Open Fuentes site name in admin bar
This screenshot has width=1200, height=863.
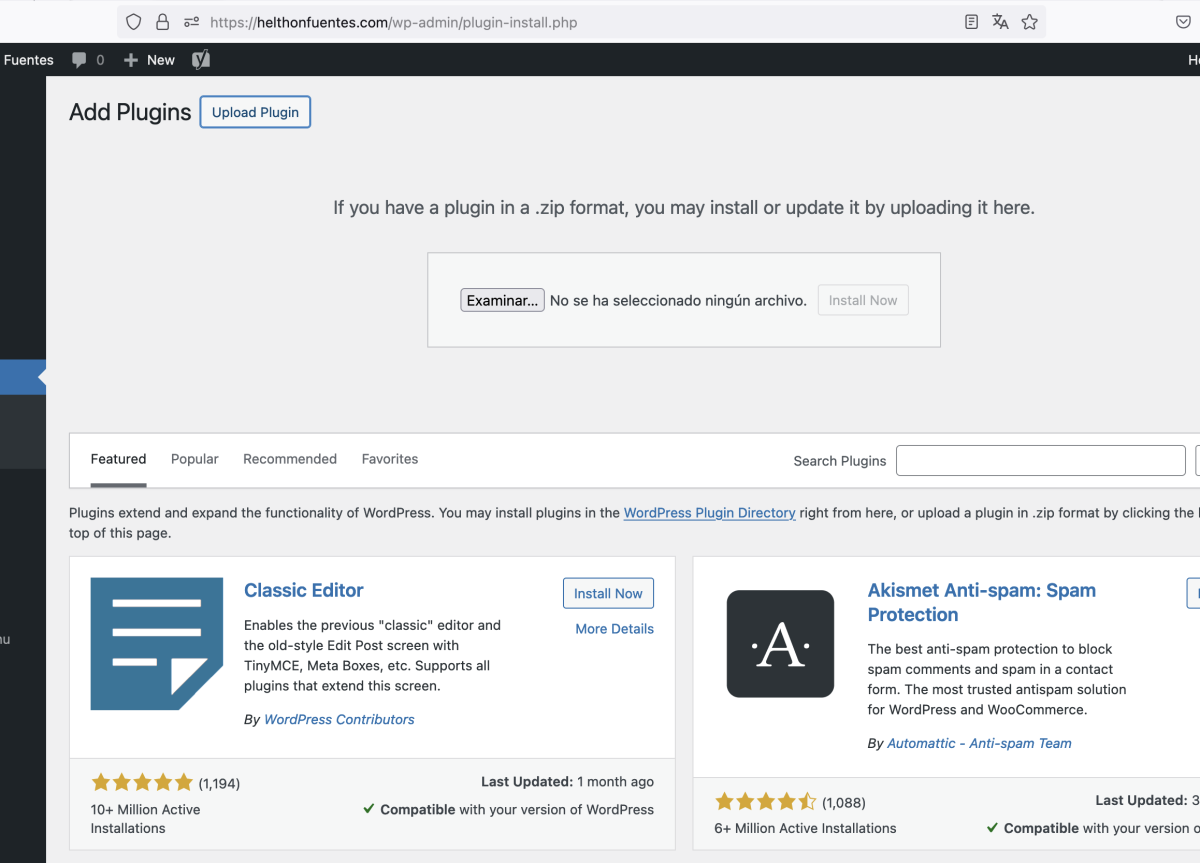click(x=28, y=60)
